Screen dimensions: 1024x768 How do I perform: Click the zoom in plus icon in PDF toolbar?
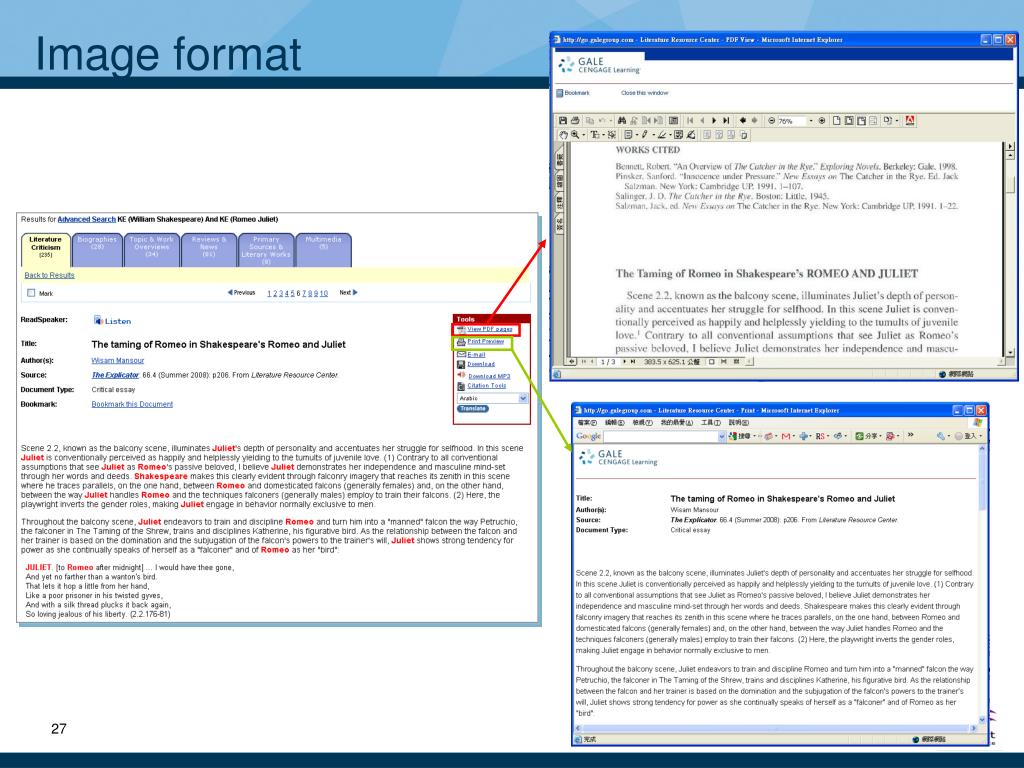822,120
